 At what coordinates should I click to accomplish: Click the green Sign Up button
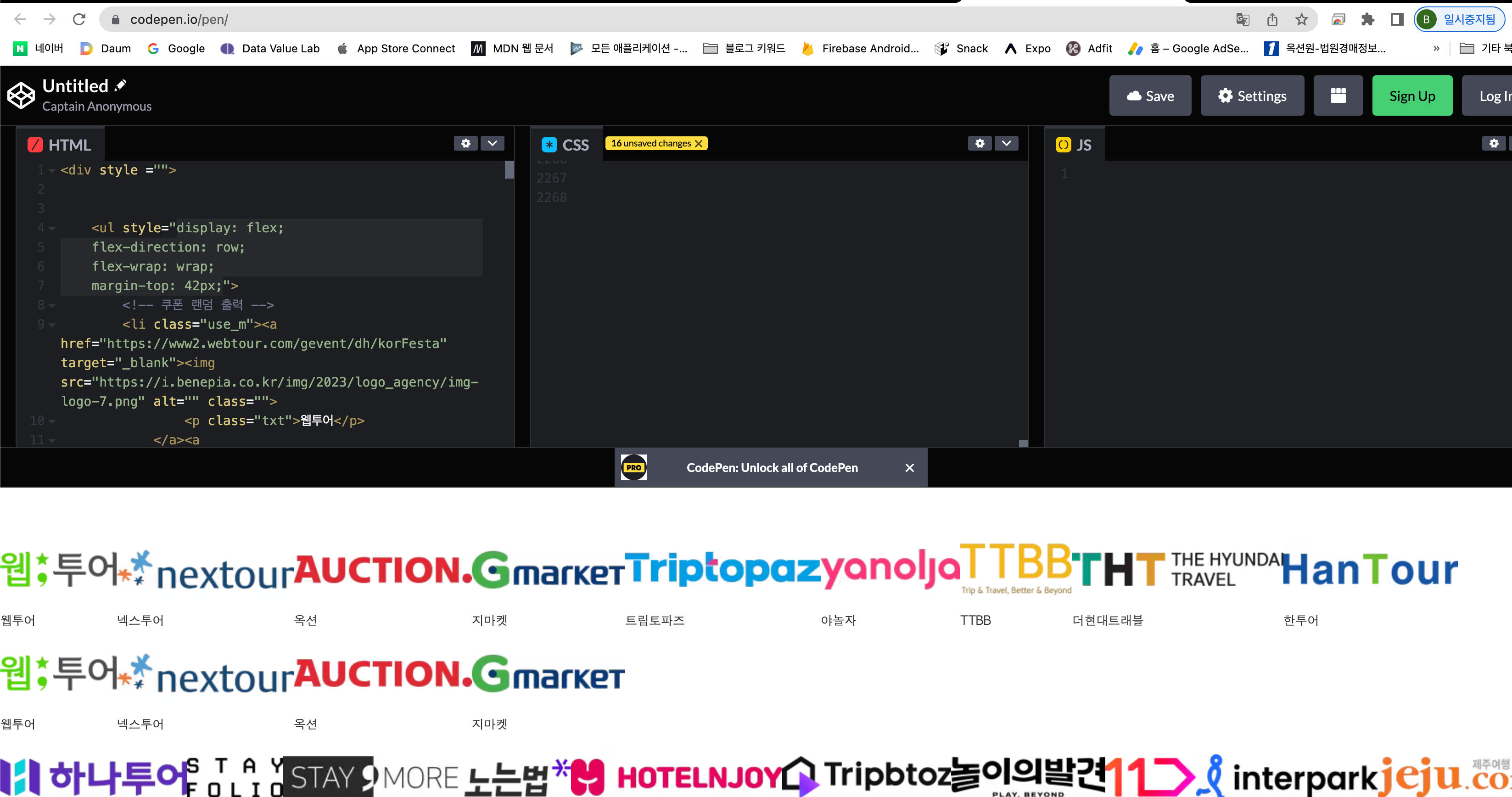point(1411,95)
